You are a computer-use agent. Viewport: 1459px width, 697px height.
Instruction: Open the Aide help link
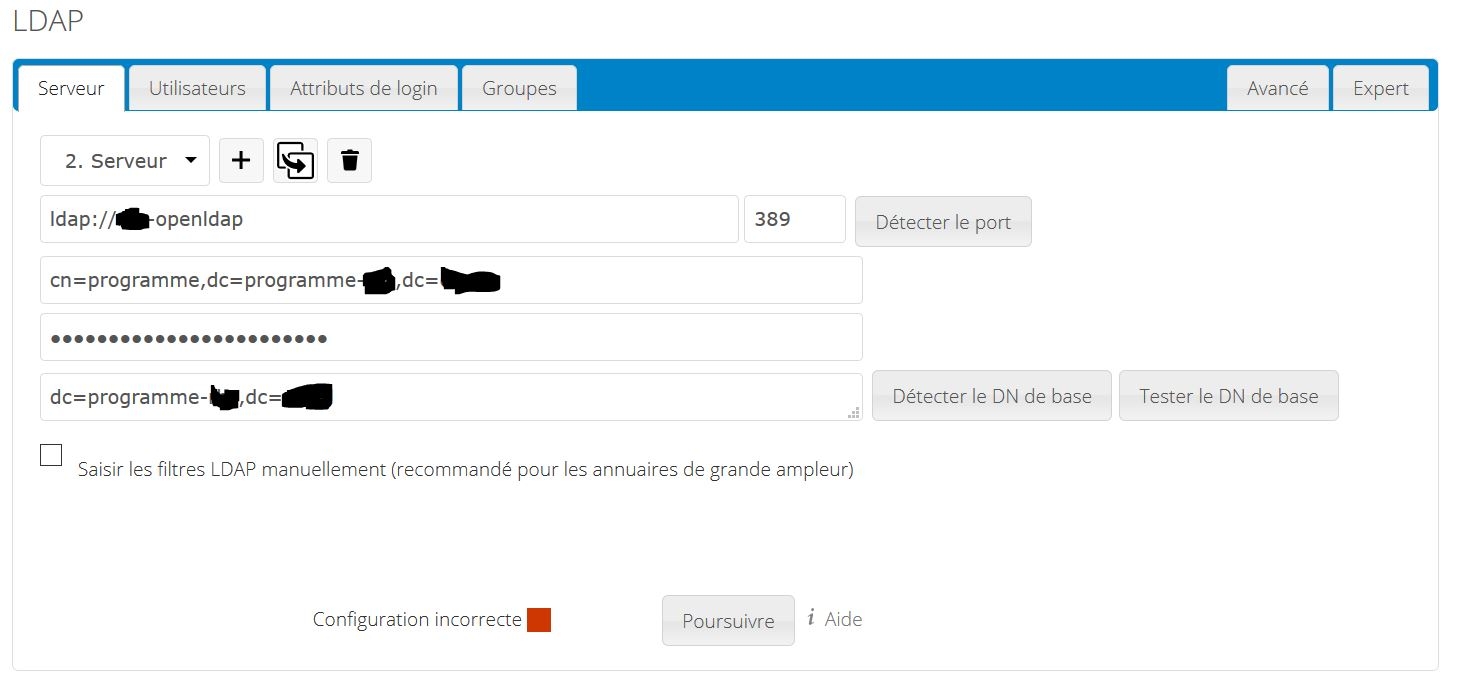point(843,619)
